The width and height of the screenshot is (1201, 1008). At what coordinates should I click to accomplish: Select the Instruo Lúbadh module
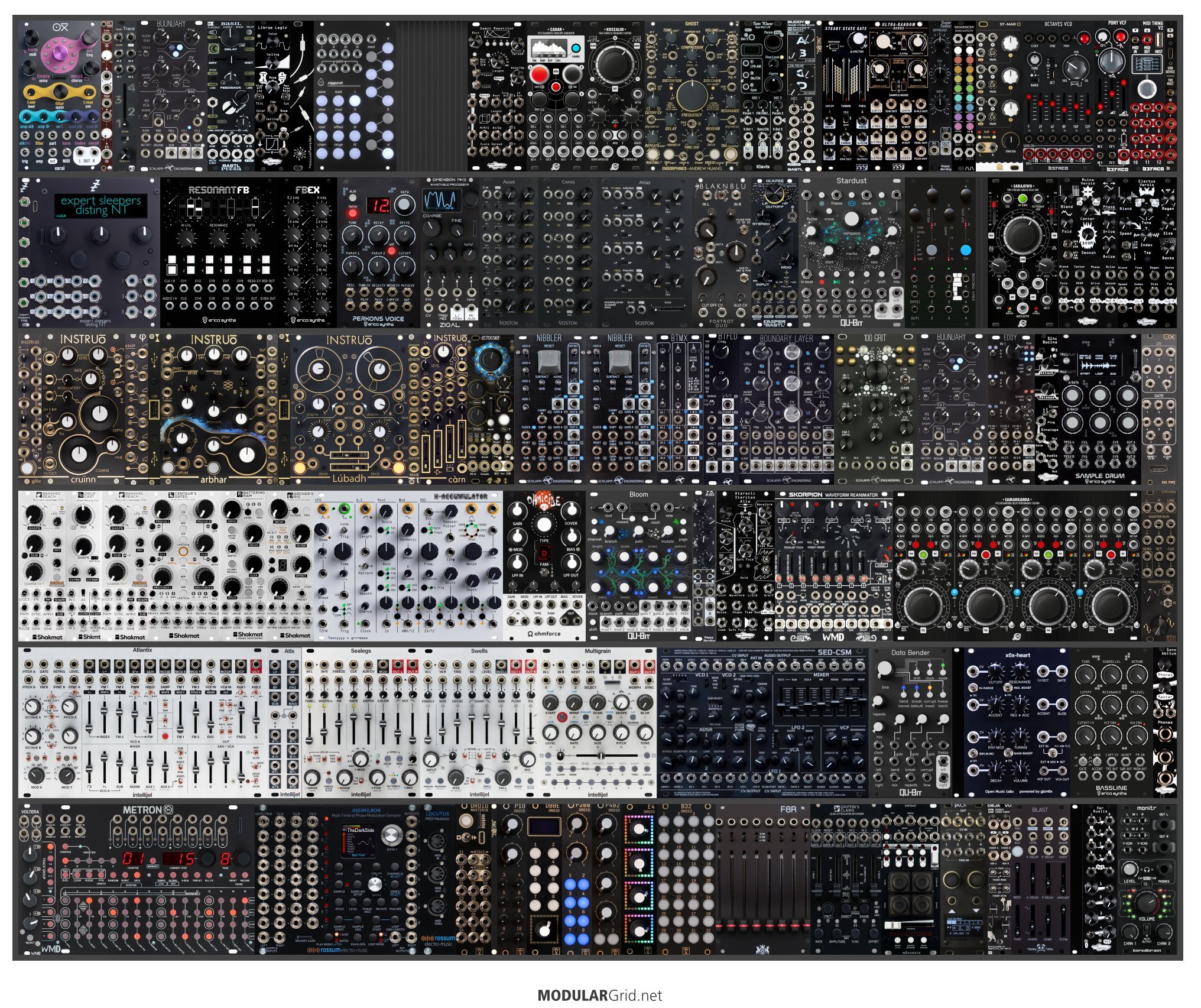[349, 409]
